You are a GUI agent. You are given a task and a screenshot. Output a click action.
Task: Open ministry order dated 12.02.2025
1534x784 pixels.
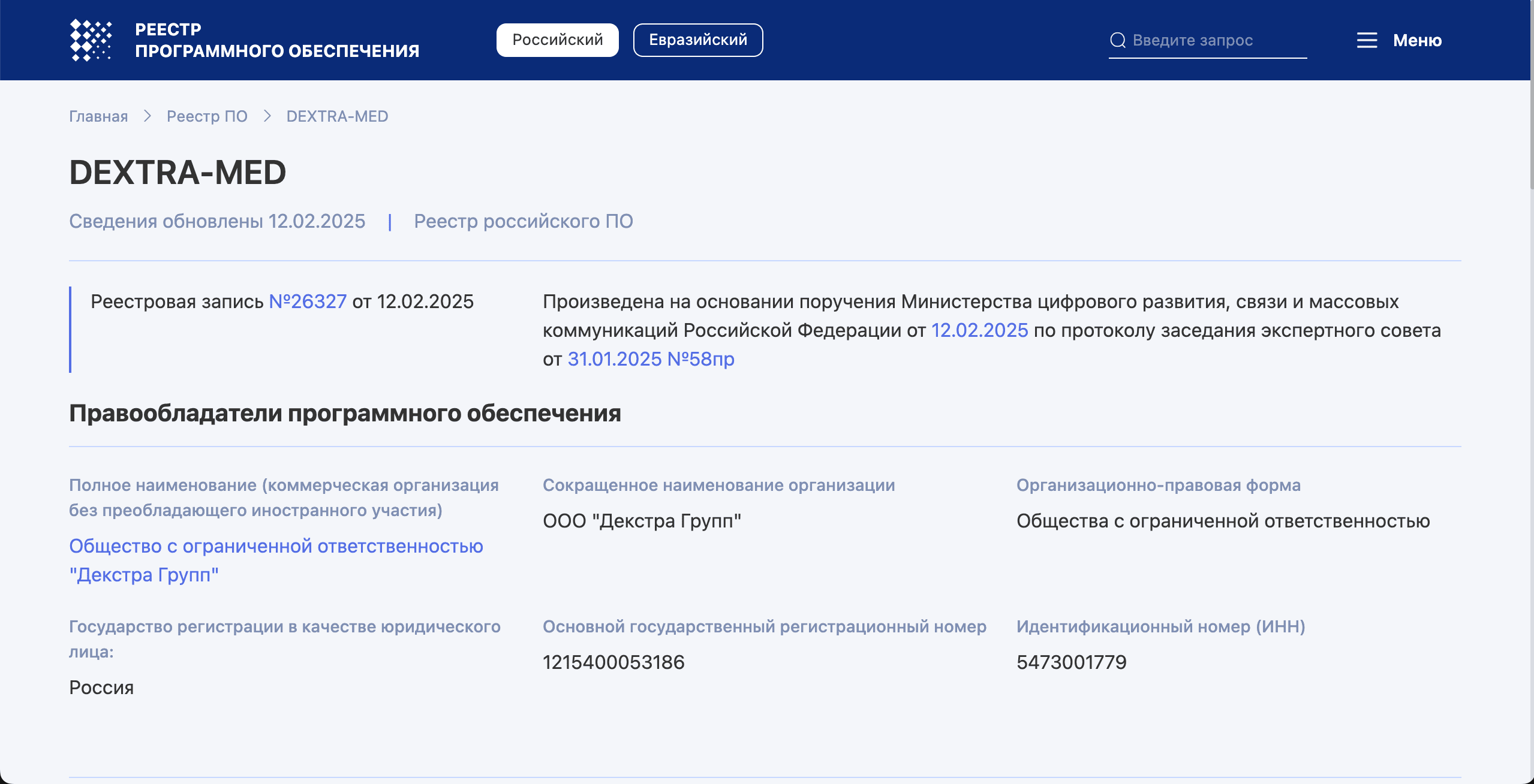(979, 330)
